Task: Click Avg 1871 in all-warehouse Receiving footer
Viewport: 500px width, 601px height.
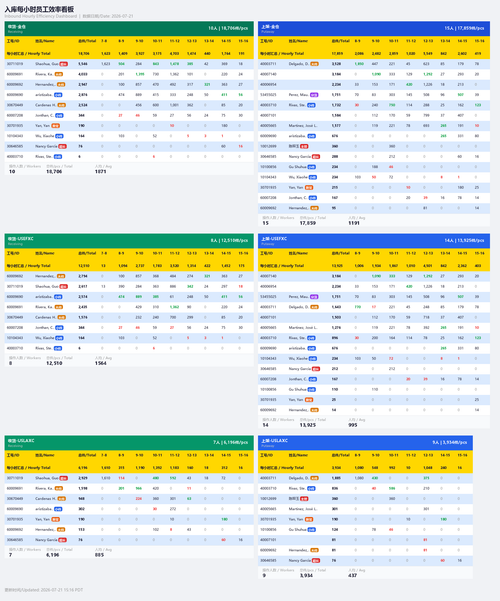Action: coord(100,172)
